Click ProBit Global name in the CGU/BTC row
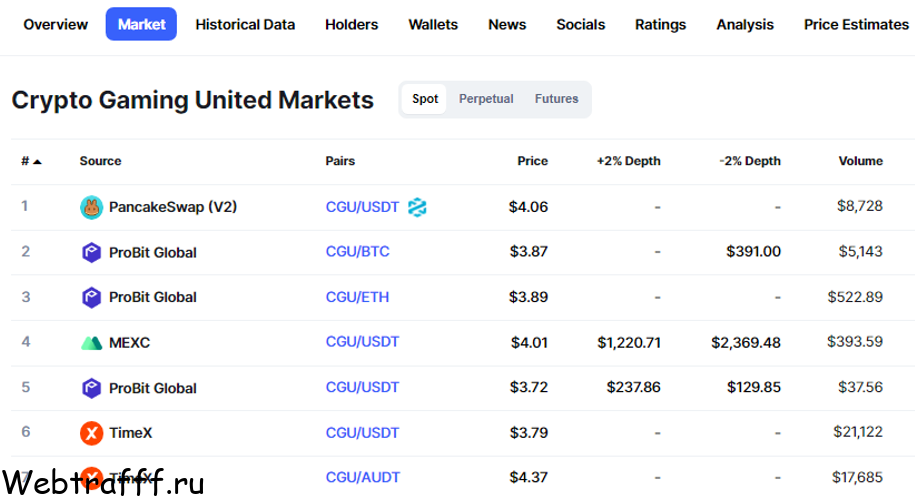 (x=152, y=253)
